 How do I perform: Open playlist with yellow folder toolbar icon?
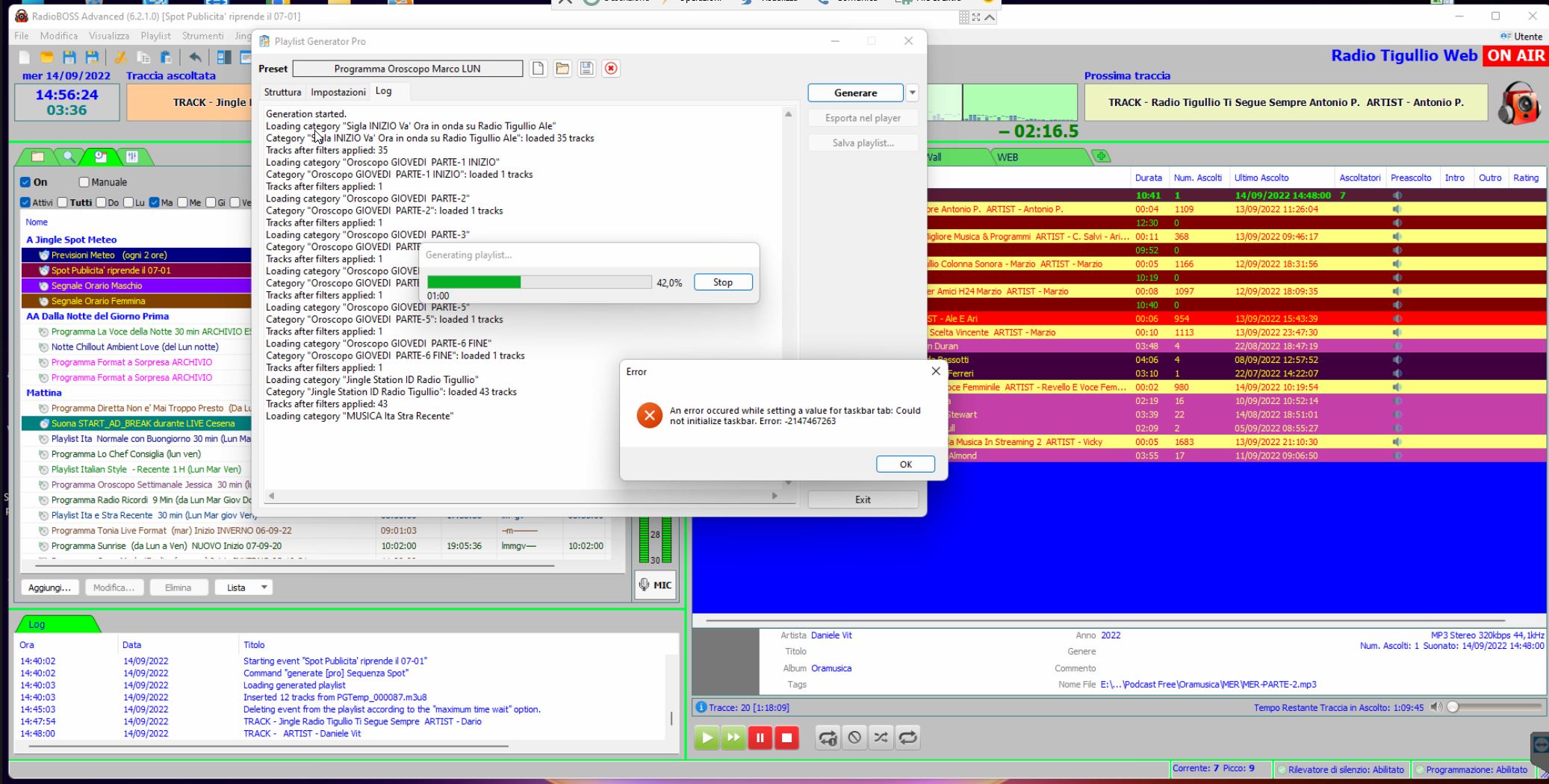pos(46,57)
